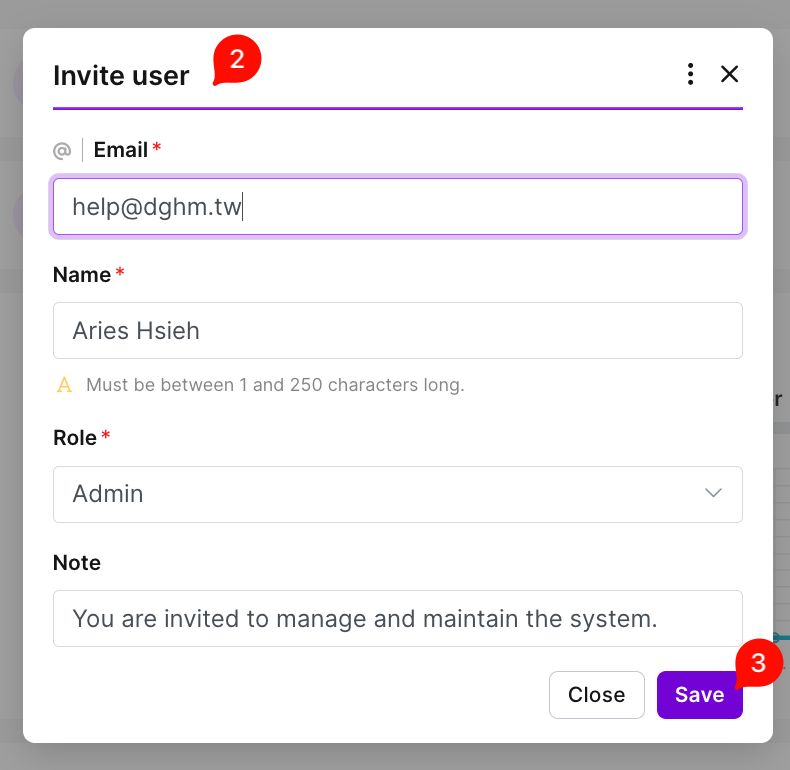The height and width of the screenshot is (770, 790).
Task: Click the red annotation bubble numbered 3
Action: pos(758,664)
